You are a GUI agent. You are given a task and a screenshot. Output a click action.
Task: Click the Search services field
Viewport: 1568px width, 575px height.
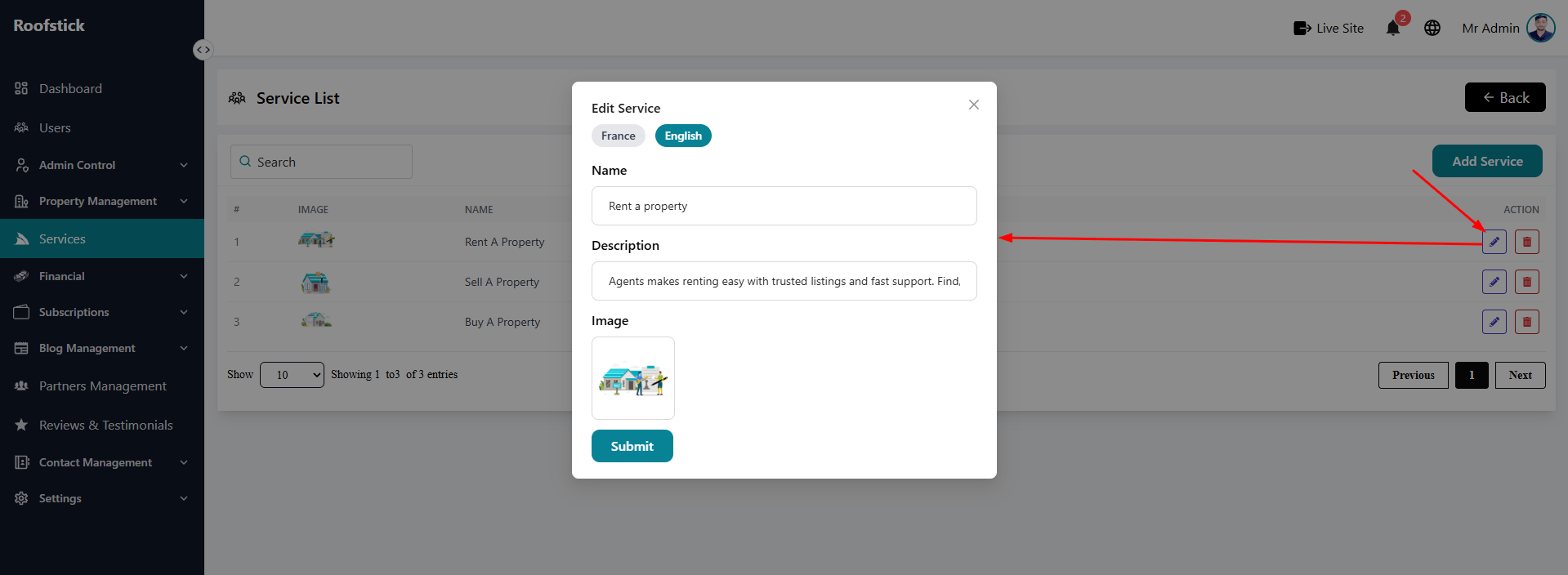(321, 162)
